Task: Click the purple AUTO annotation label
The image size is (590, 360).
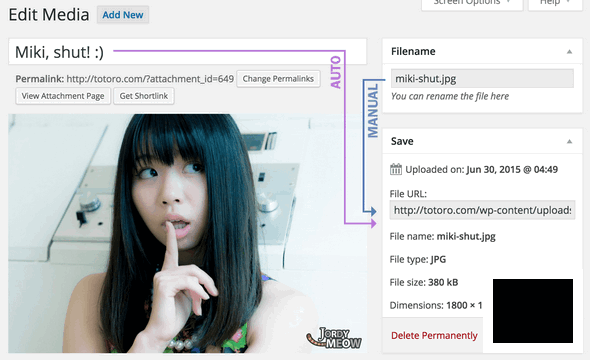Action: (x=335, y=72)
